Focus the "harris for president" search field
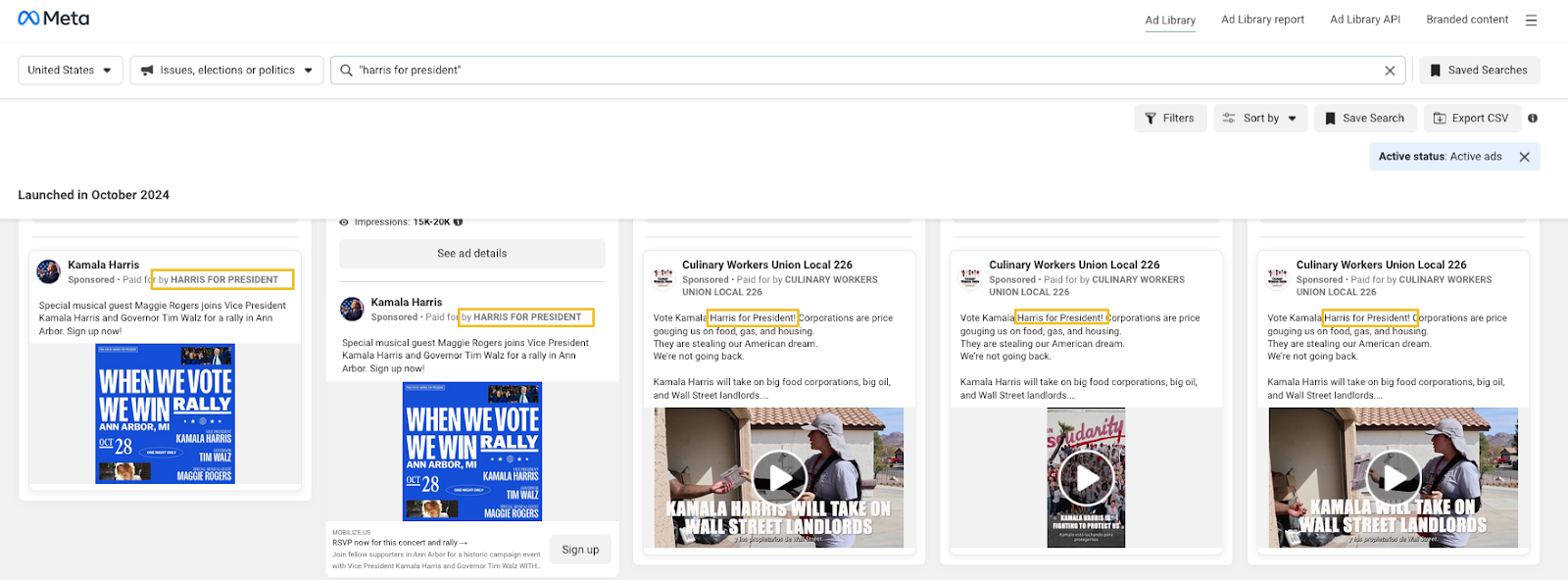This screenshot has width=1568, height=580. [x=867, y=71]
